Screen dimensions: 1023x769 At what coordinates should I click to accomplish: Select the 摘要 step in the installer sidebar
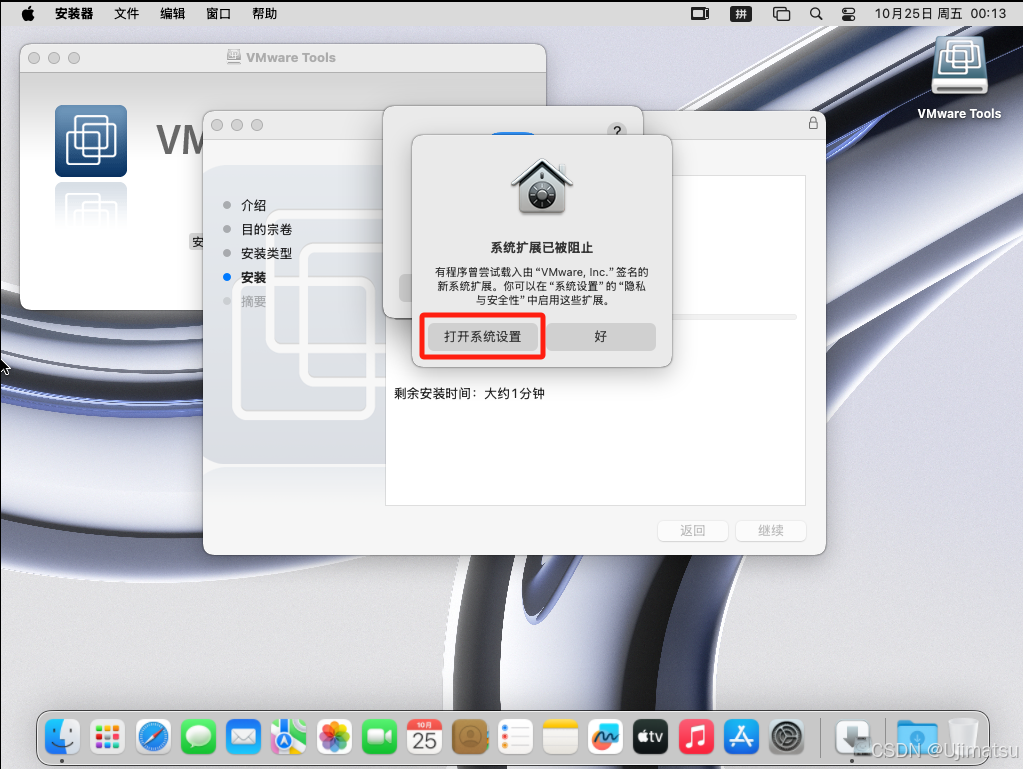253,301
